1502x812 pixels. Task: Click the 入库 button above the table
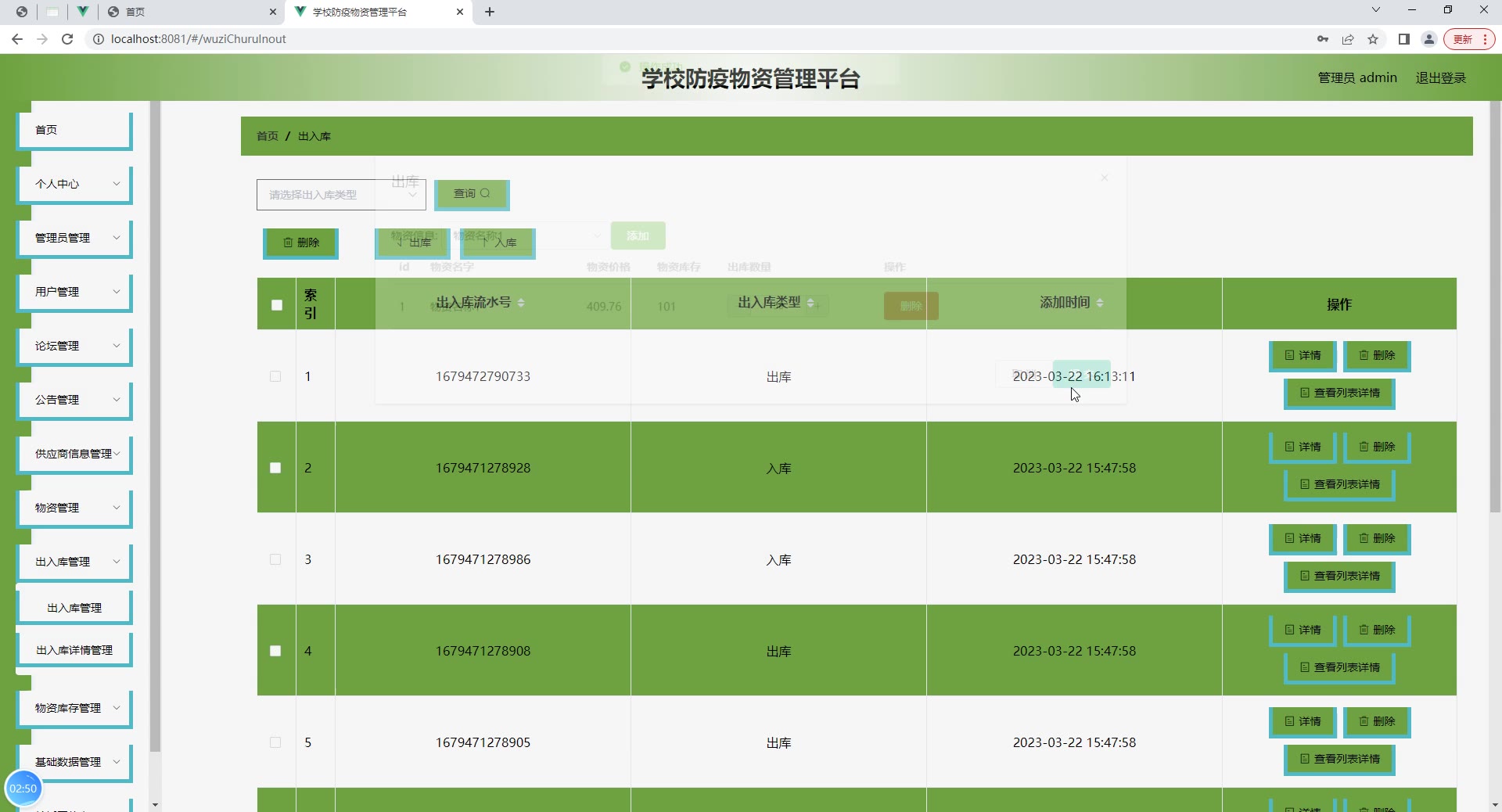tap(498, 243)
